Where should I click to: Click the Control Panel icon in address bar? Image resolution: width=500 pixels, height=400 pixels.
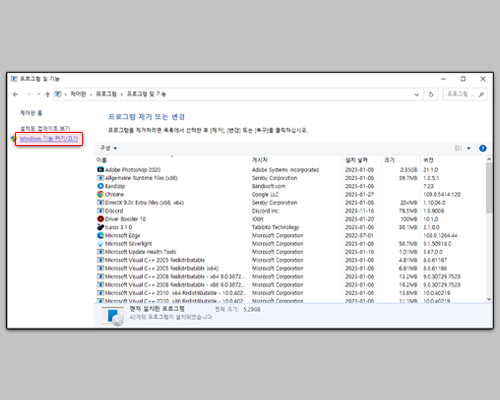point(58,94)
